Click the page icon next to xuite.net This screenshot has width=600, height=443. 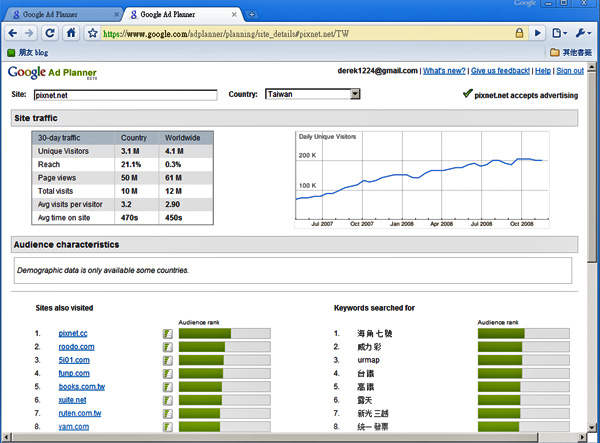click(168, 400)
